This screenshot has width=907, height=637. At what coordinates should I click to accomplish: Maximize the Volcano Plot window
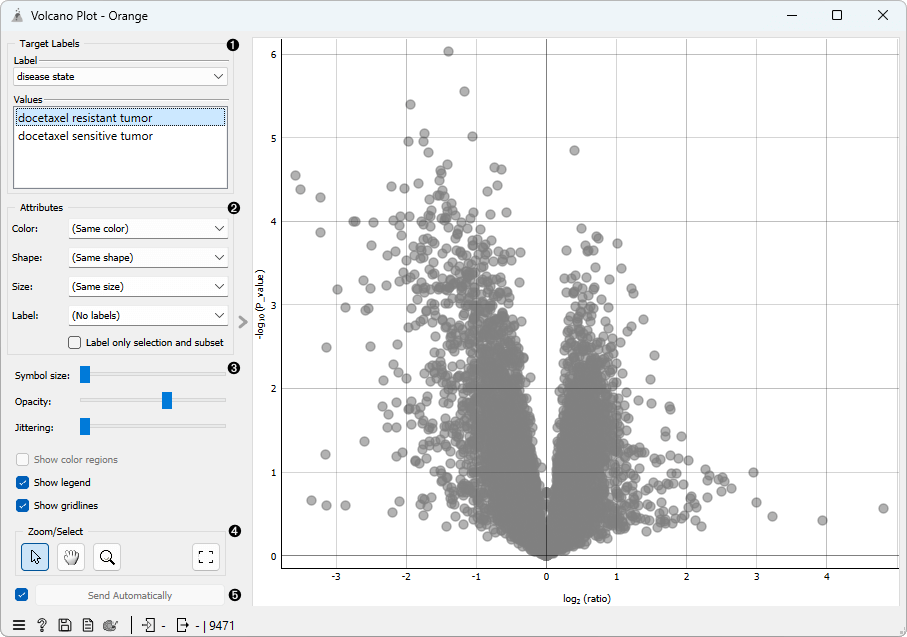836,16
